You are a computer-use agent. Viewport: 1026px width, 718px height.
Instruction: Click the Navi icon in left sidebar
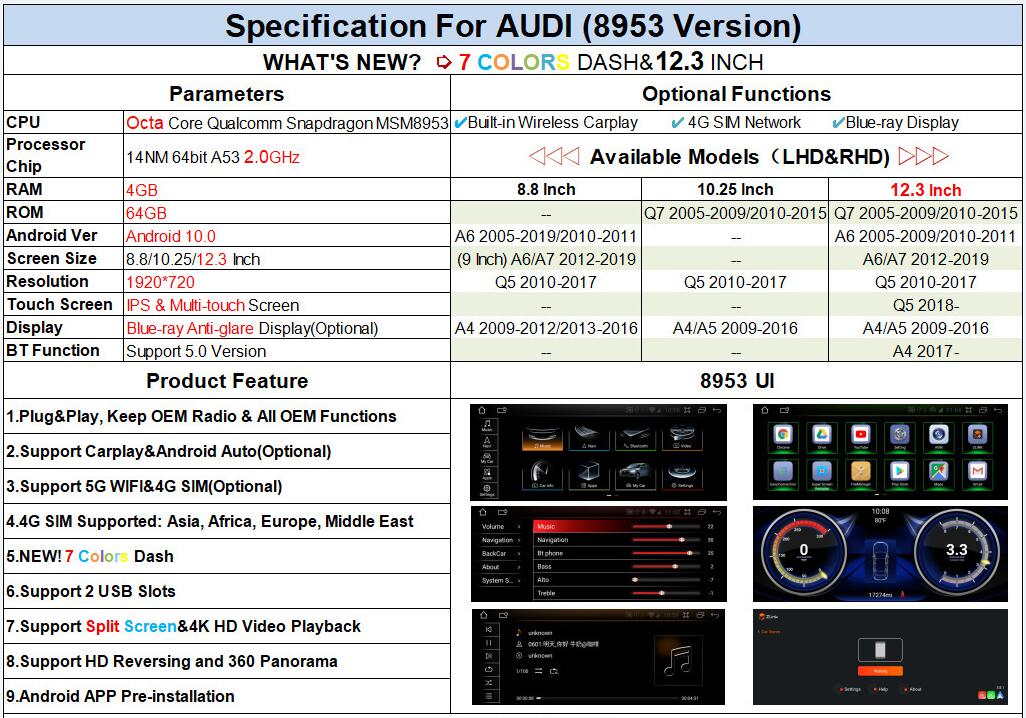[487, 442]
